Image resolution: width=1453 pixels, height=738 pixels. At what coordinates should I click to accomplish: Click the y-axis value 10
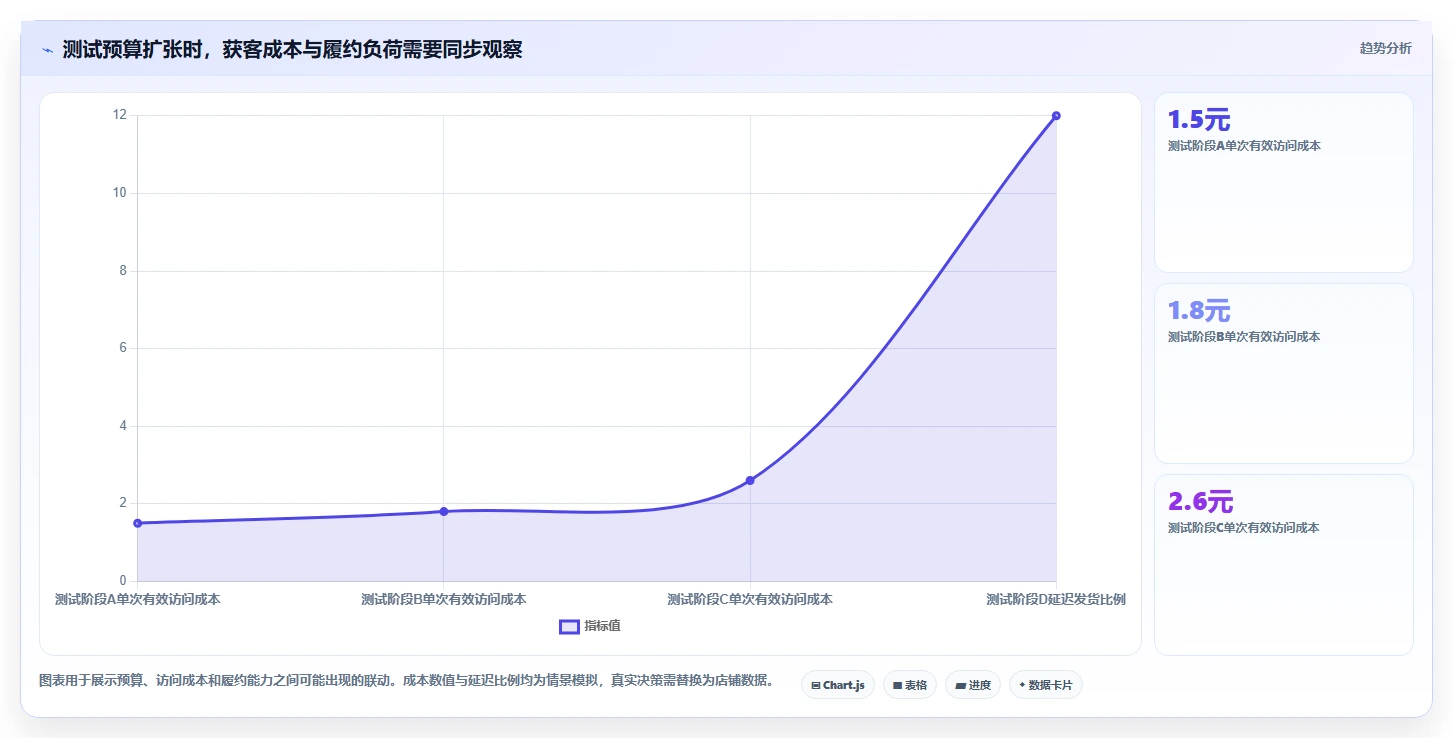120,193
